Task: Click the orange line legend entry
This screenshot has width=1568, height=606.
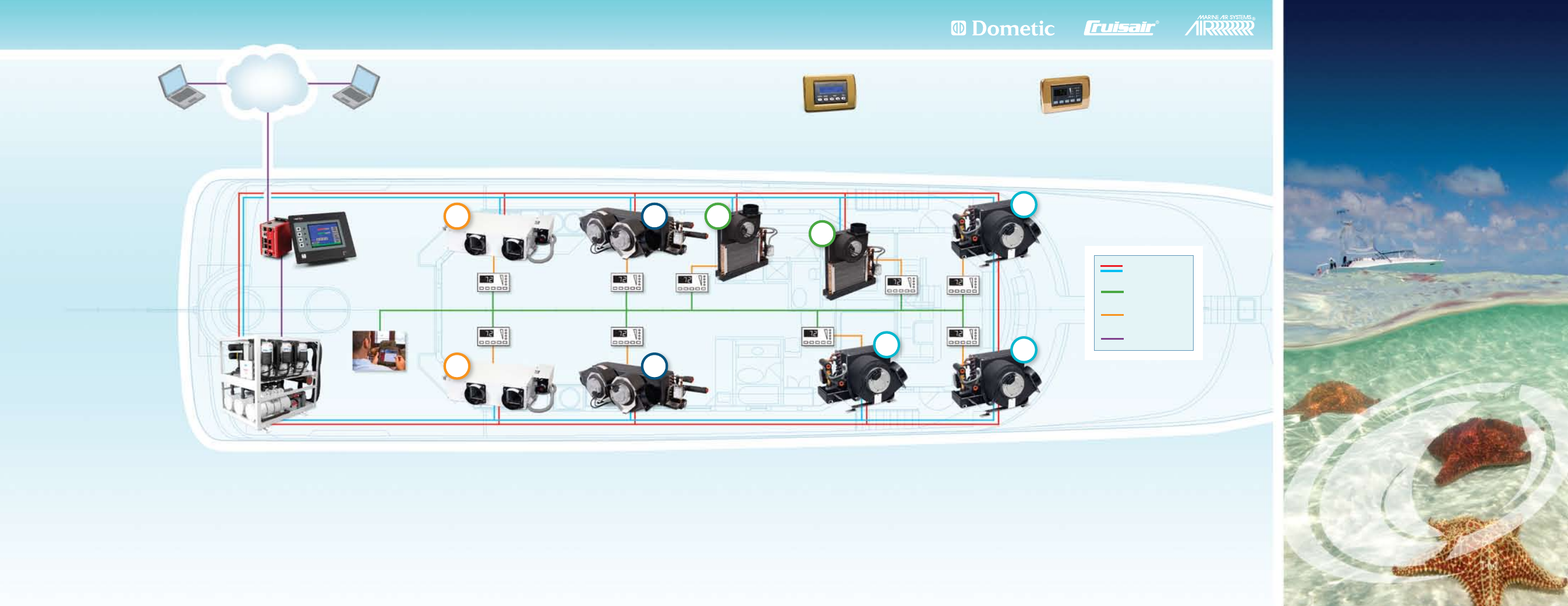Action: (1112, 315)
